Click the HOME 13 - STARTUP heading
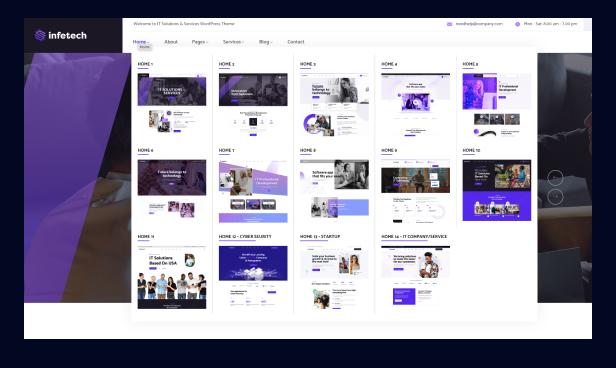Screen dimensions: 616x368 point(320,237)
